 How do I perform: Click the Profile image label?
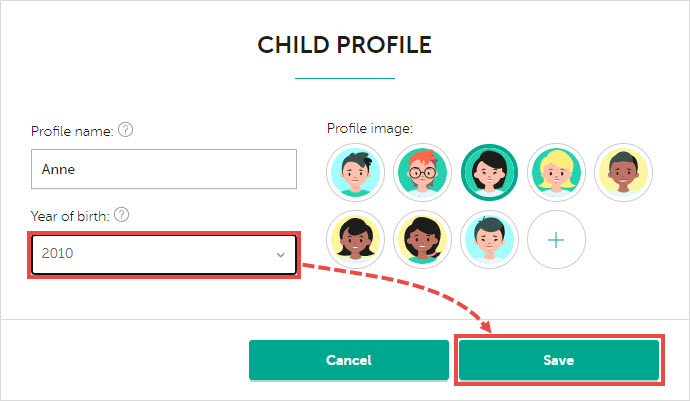[x=370, y=129]
